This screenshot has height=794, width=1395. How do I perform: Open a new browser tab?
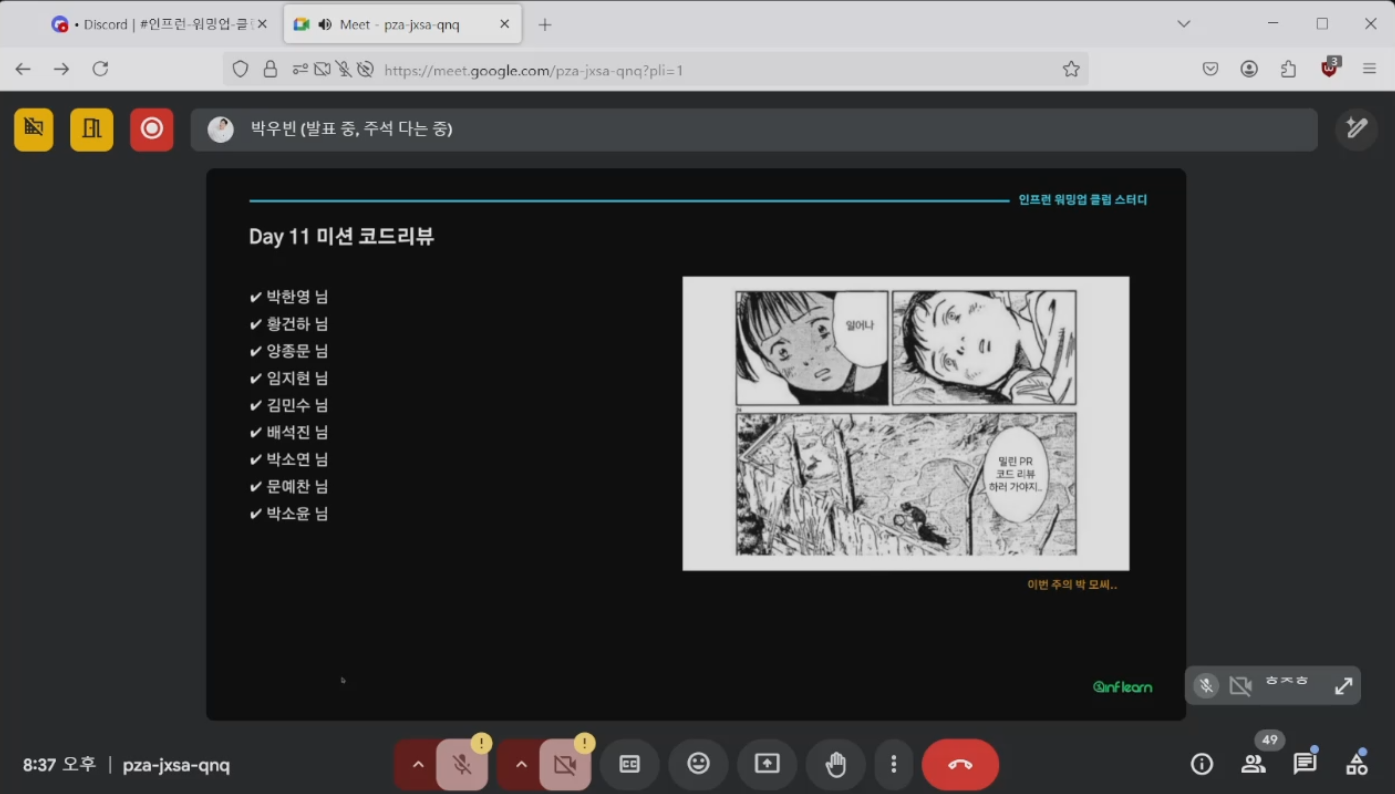pyautogui.click(x=545, y=24)
